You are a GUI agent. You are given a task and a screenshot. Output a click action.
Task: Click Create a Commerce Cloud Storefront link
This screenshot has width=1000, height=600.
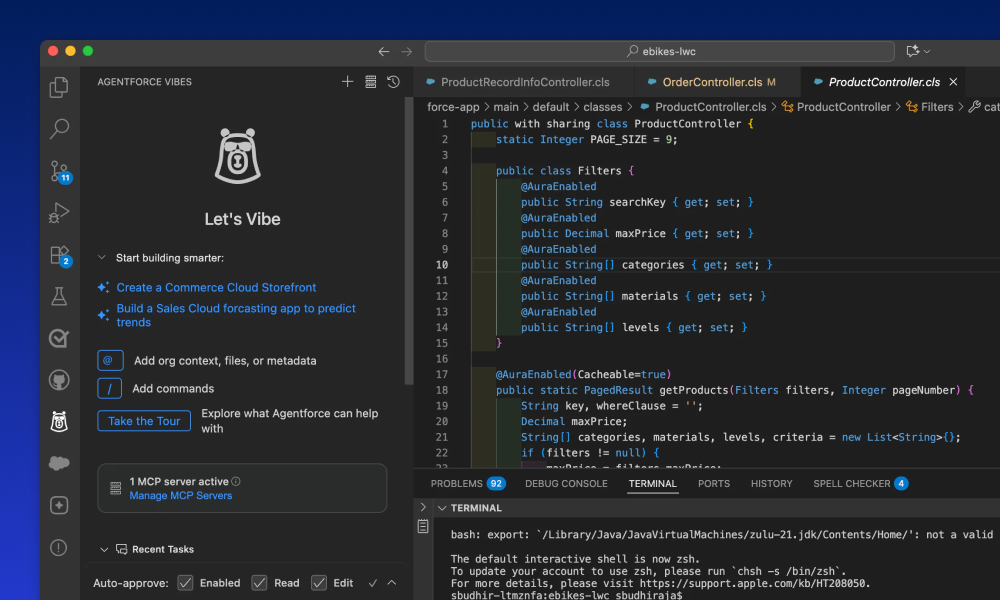[x=216, y=288]
